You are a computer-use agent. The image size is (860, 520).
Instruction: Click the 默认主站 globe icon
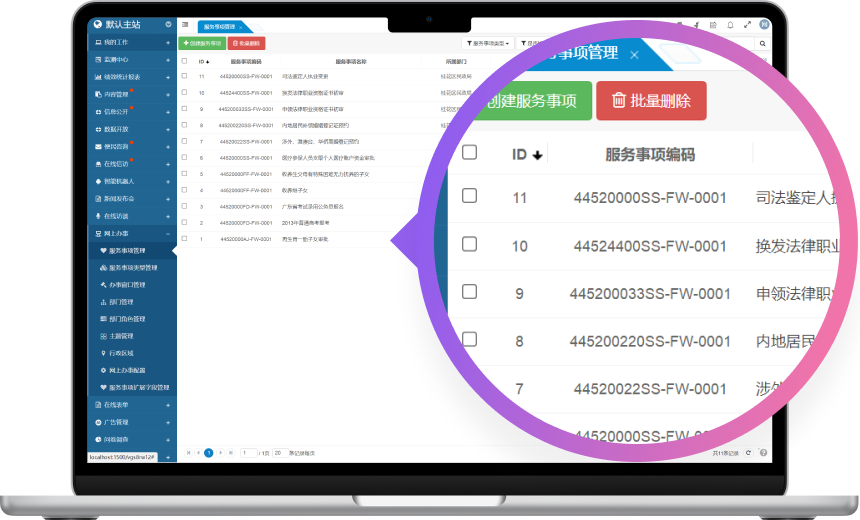97,24
